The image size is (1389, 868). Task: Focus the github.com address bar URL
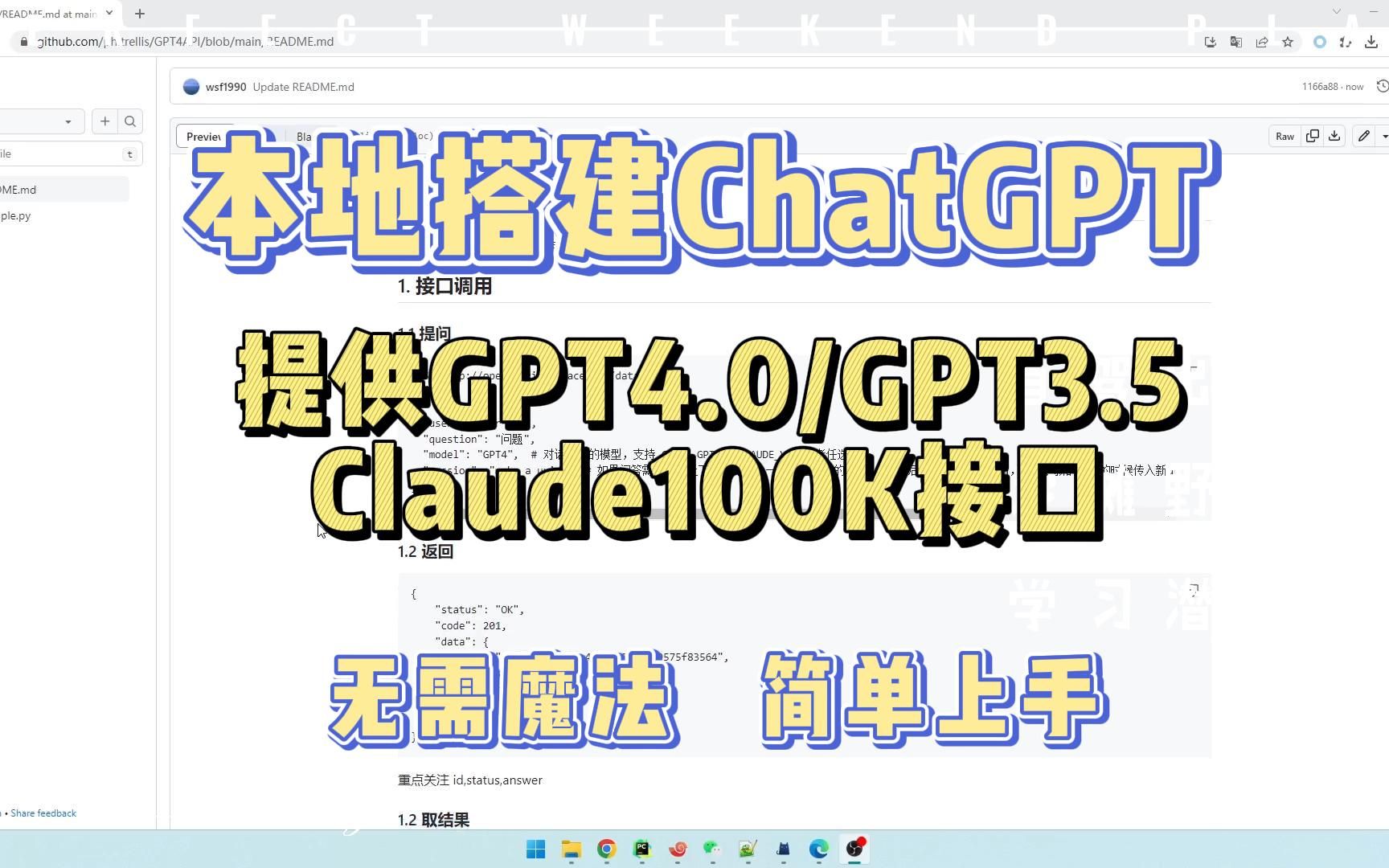[186, 42]
